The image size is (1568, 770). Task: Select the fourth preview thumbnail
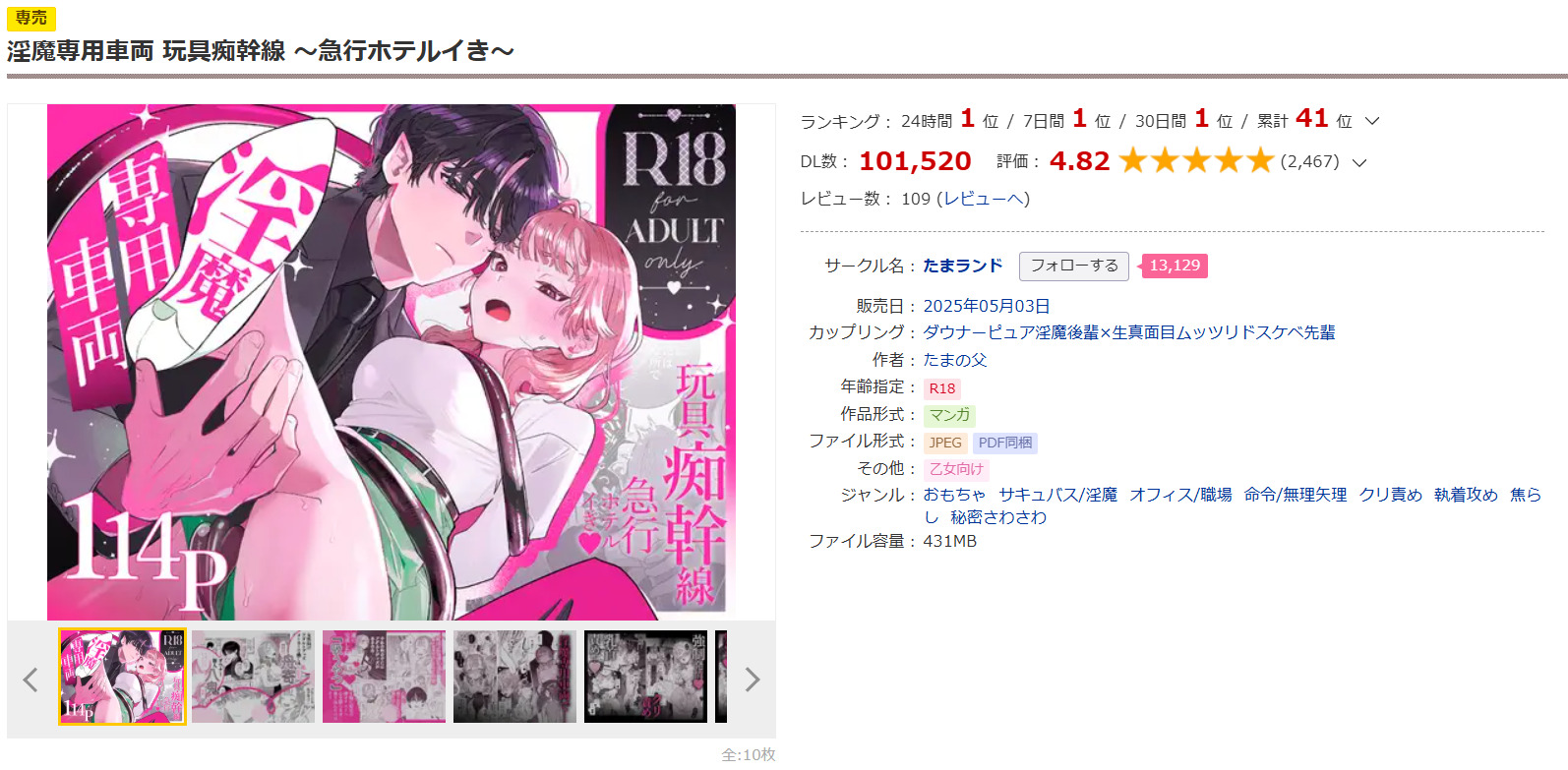tap(514, 677)
